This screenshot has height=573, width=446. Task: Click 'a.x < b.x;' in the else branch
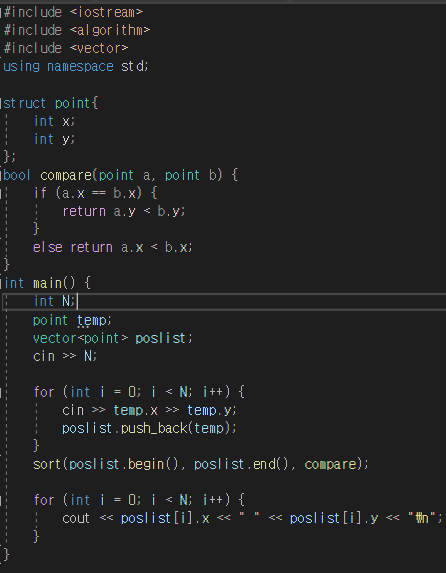[x=156, y=247]
